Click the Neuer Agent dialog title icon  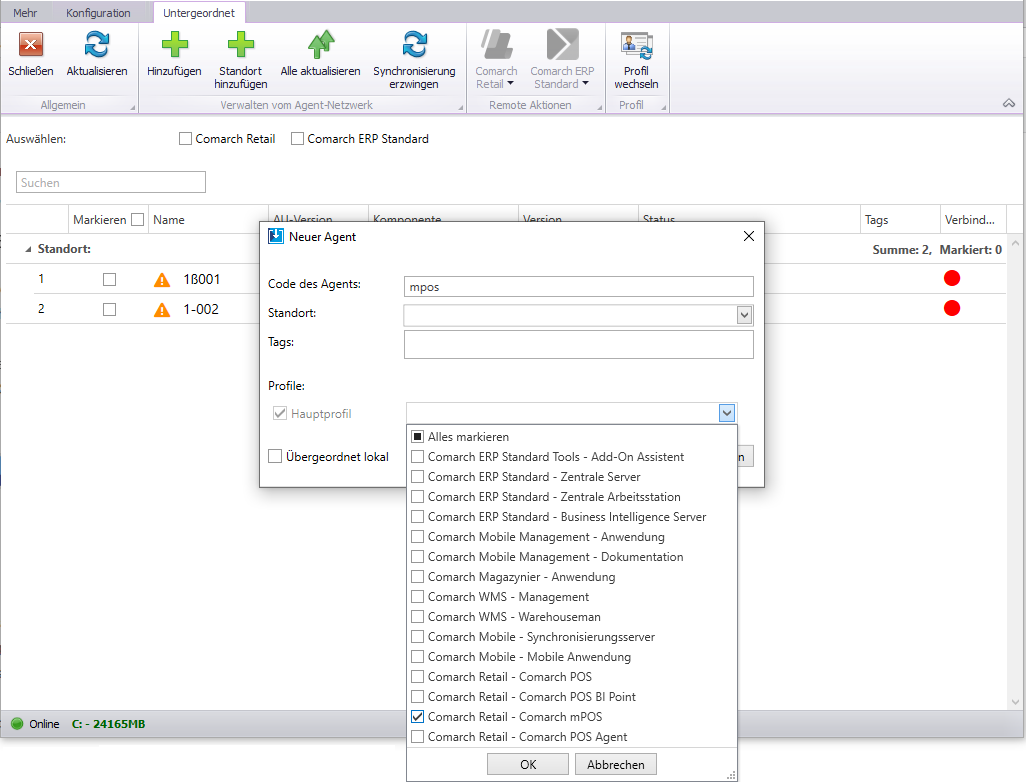tap(276, 236)
